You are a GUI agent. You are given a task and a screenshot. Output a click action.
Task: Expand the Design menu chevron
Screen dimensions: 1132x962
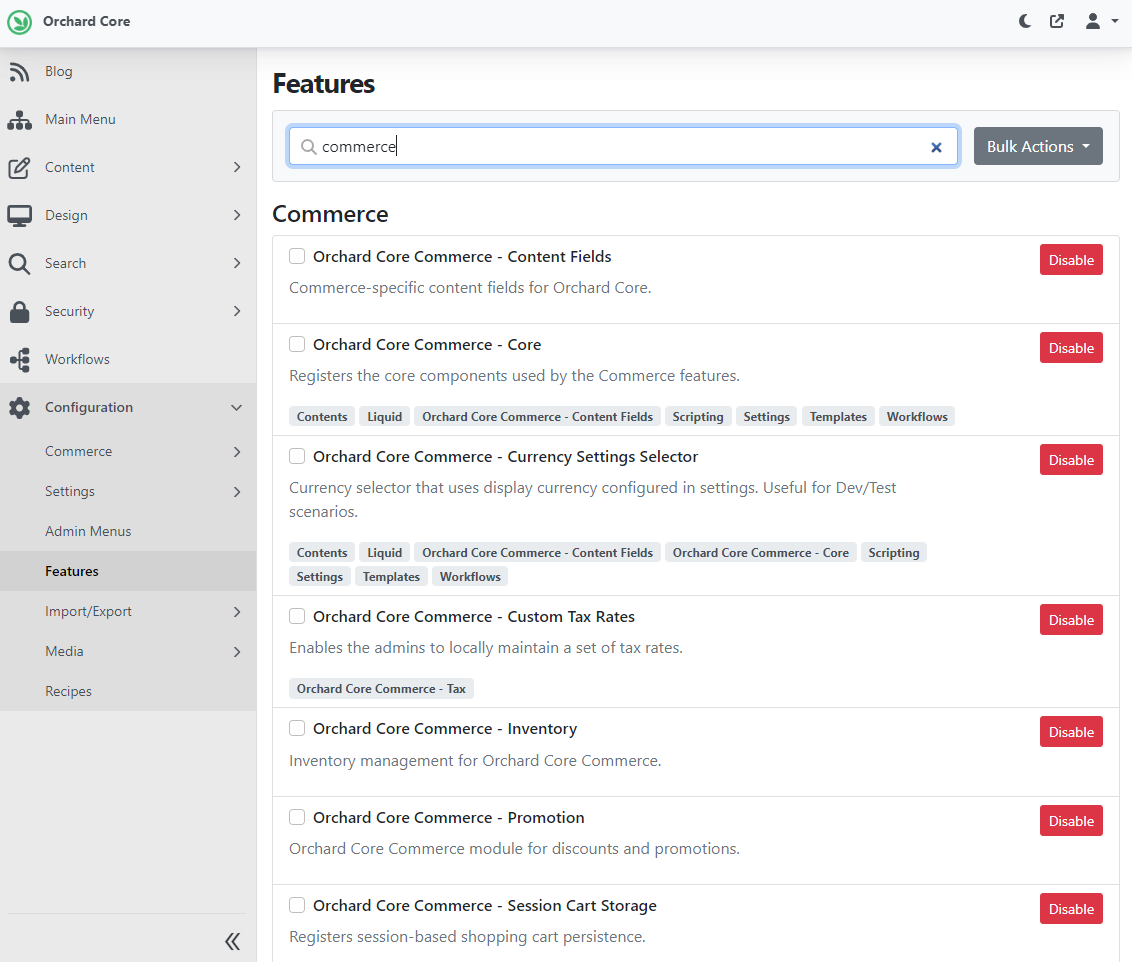pos(237,215)
